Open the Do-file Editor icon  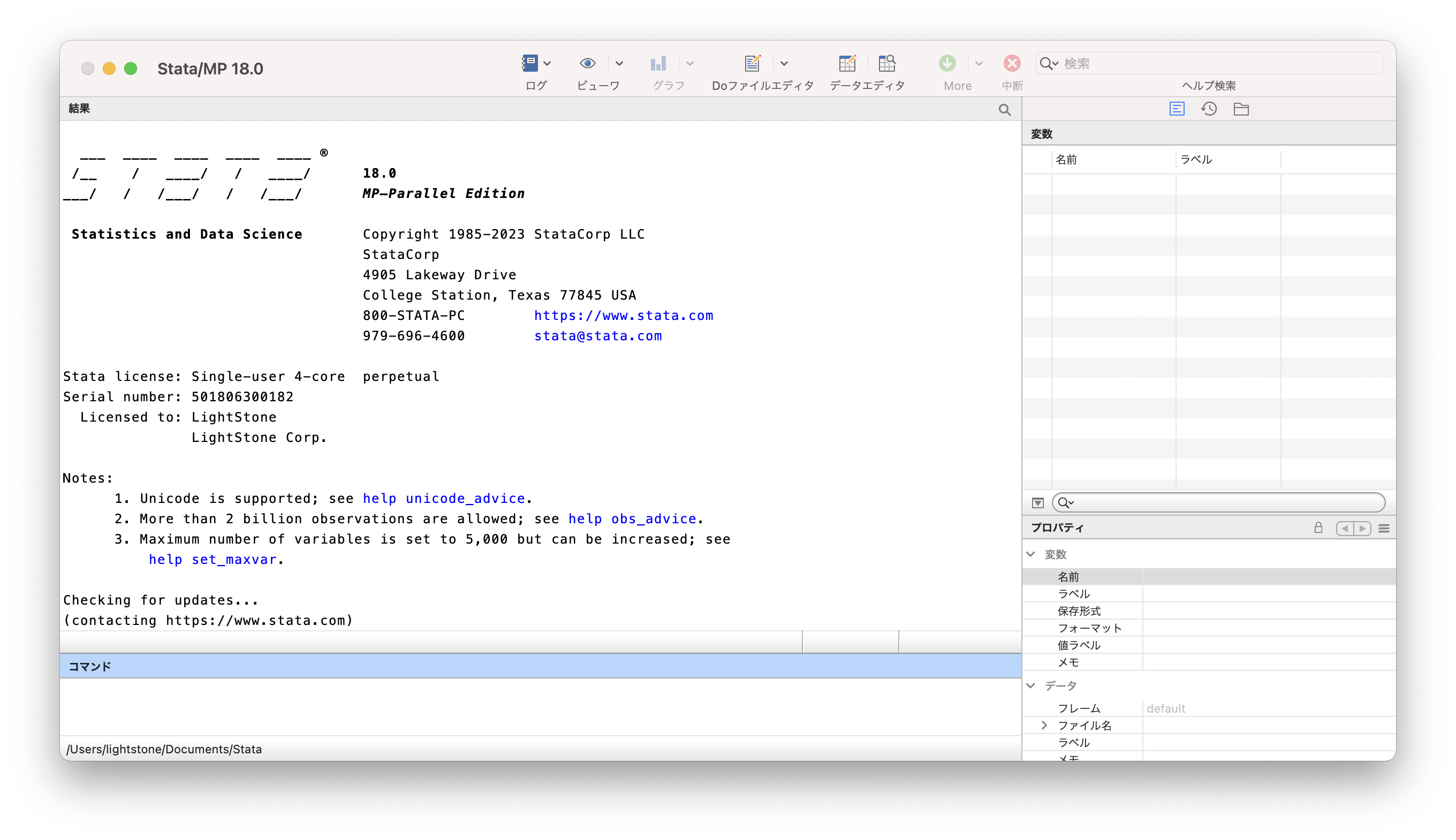(753, 63)
